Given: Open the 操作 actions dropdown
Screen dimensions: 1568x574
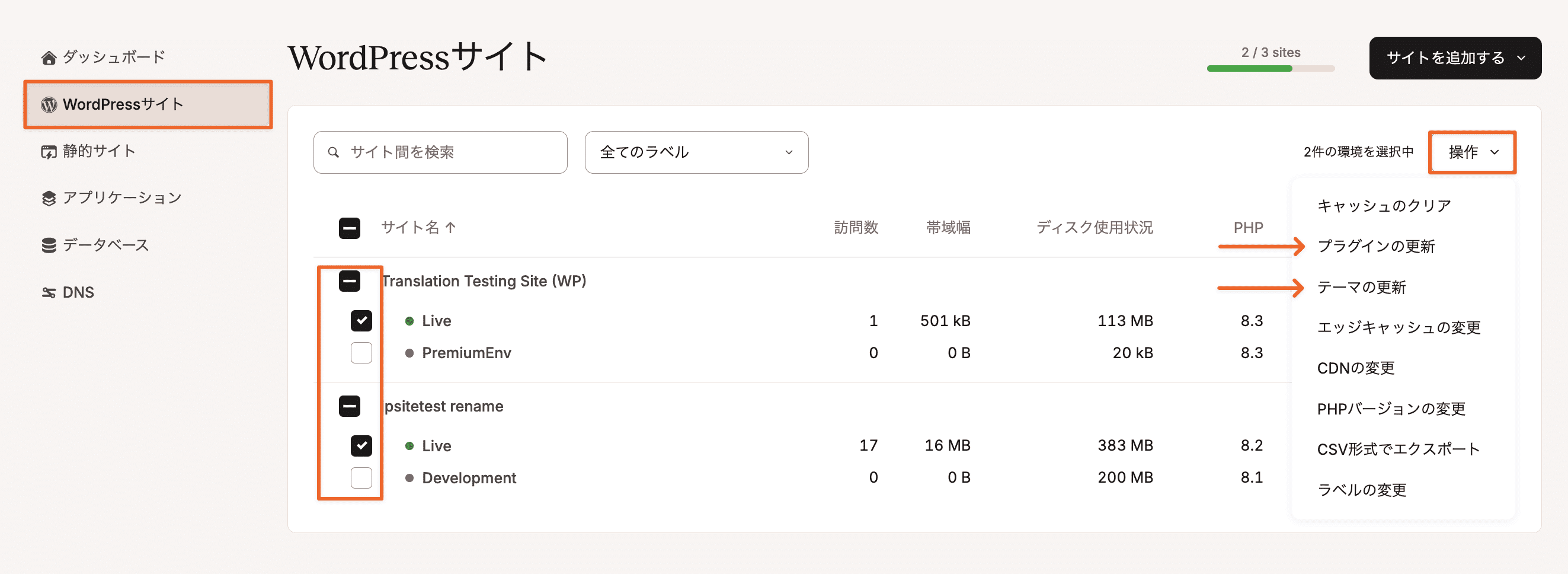Looking at the screenshot, I should click(1472, 152).
